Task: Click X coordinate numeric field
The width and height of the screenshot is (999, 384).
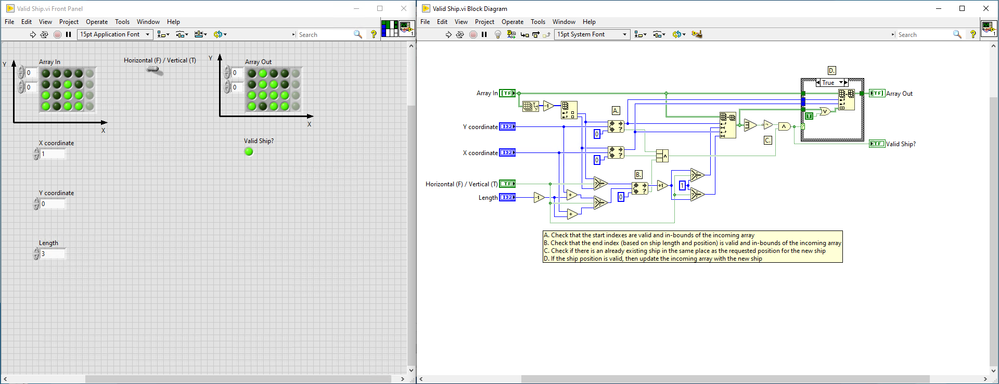Action: pyautogui.click(x=52, y=153)
